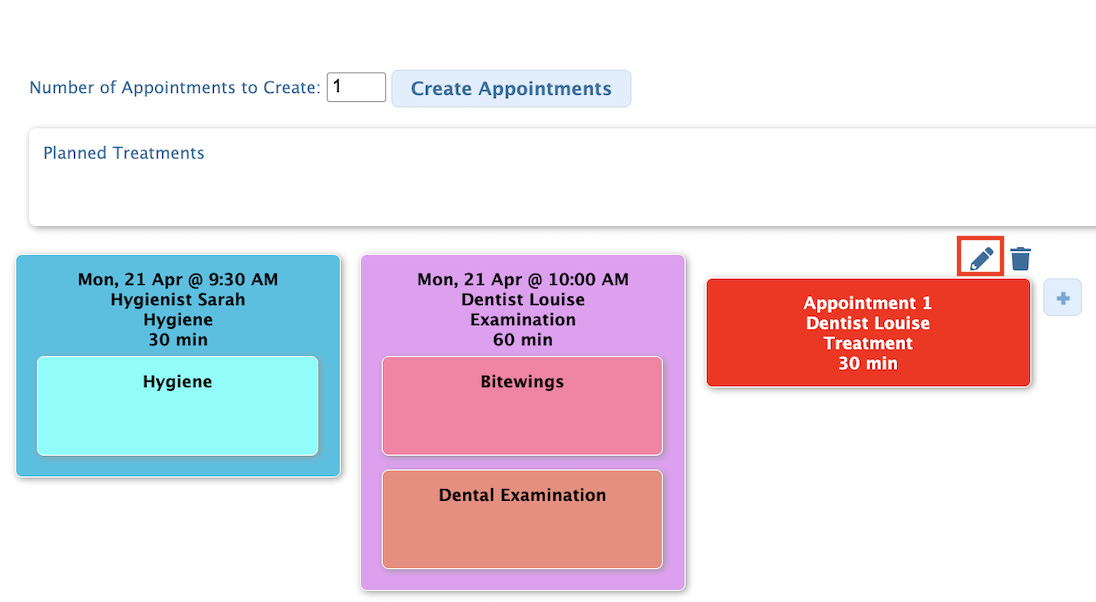
Task: Click the pencil edit icon above Appointment 1
Action: coord(981,258)
